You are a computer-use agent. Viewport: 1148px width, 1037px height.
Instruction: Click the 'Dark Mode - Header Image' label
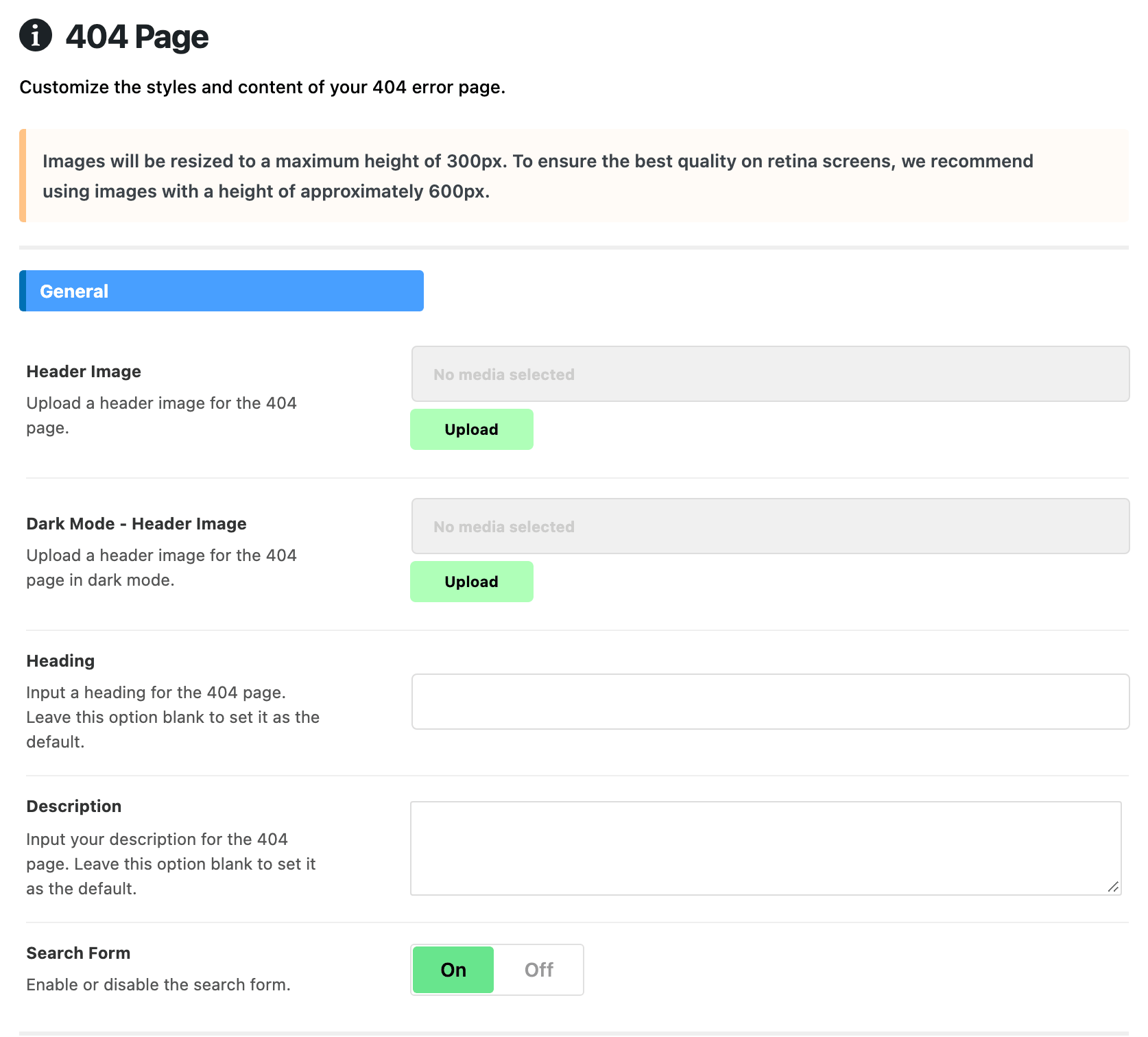(x=136, y=523)
